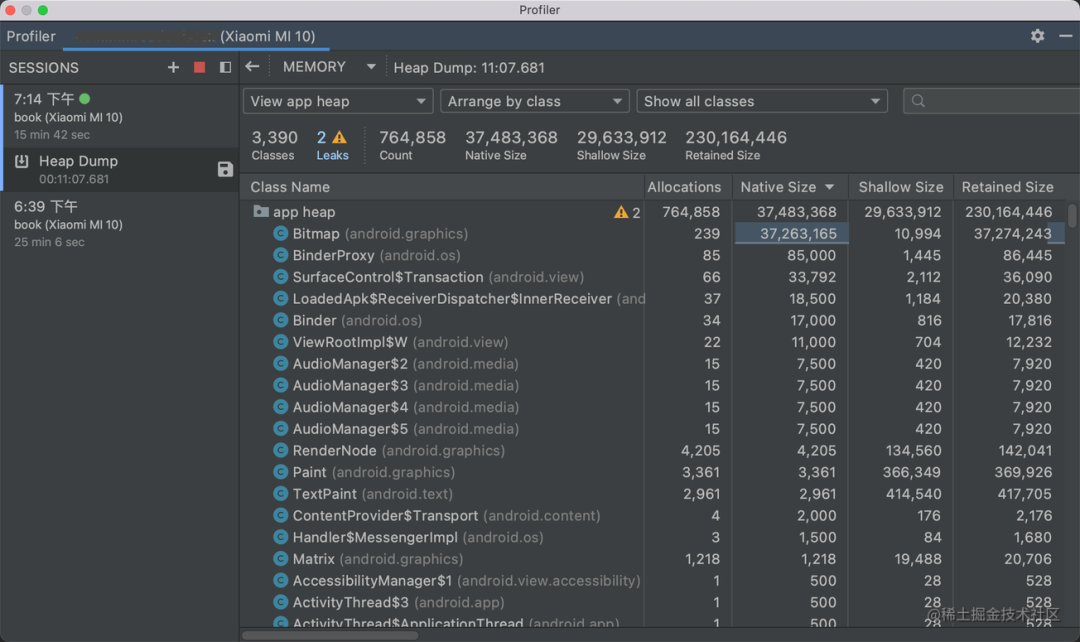Click the class filter search field

coord(992,101)
